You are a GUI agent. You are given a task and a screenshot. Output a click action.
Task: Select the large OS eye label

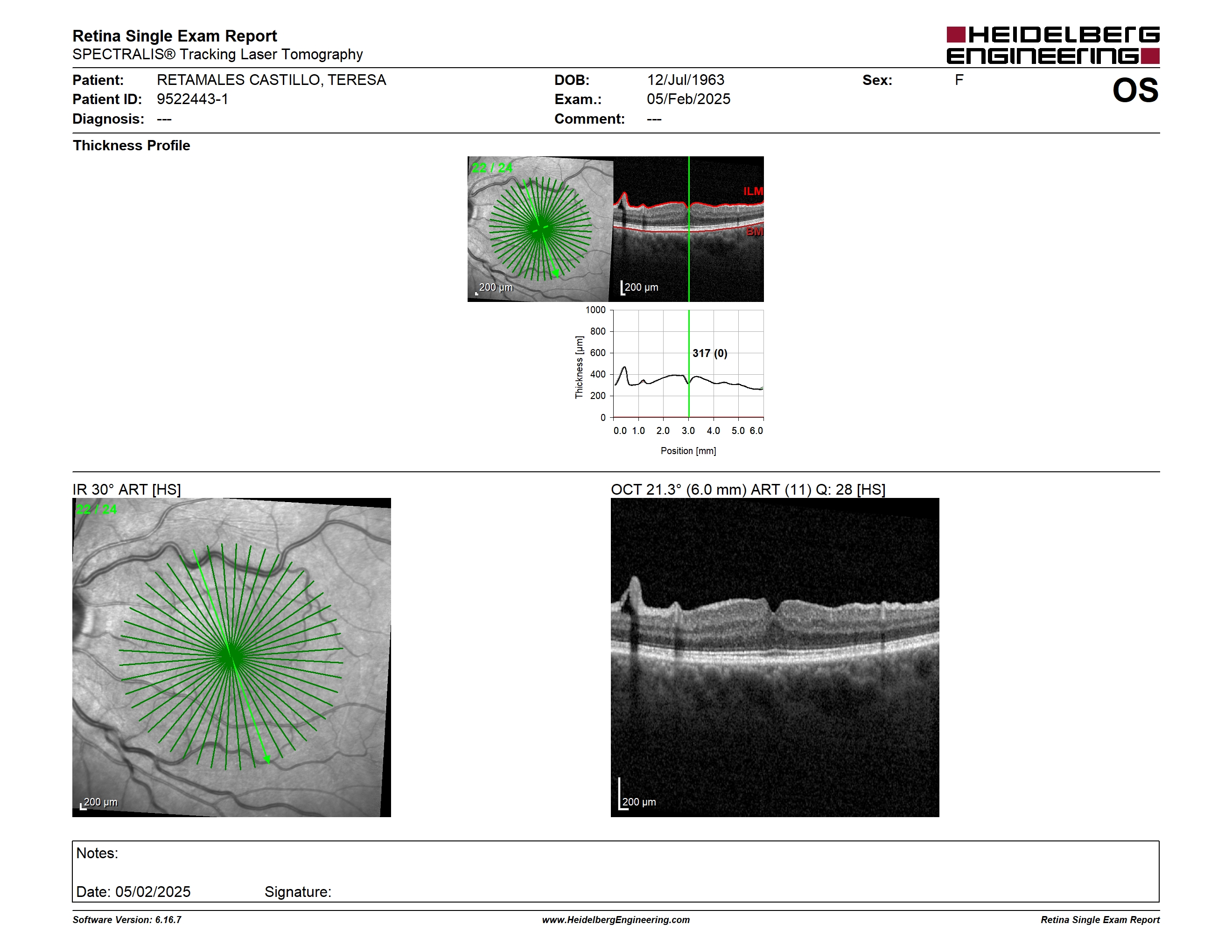1135,90
